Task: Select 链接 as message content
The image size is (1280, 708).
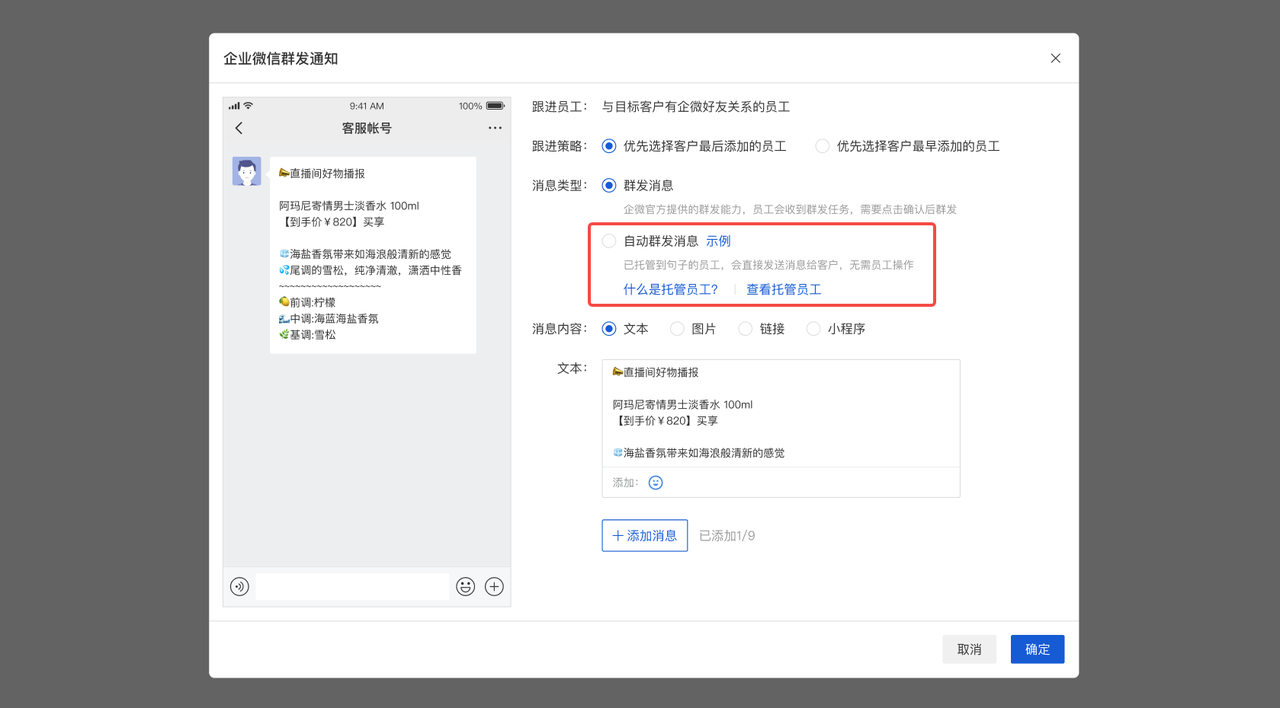Action: [x=745, y=329]
